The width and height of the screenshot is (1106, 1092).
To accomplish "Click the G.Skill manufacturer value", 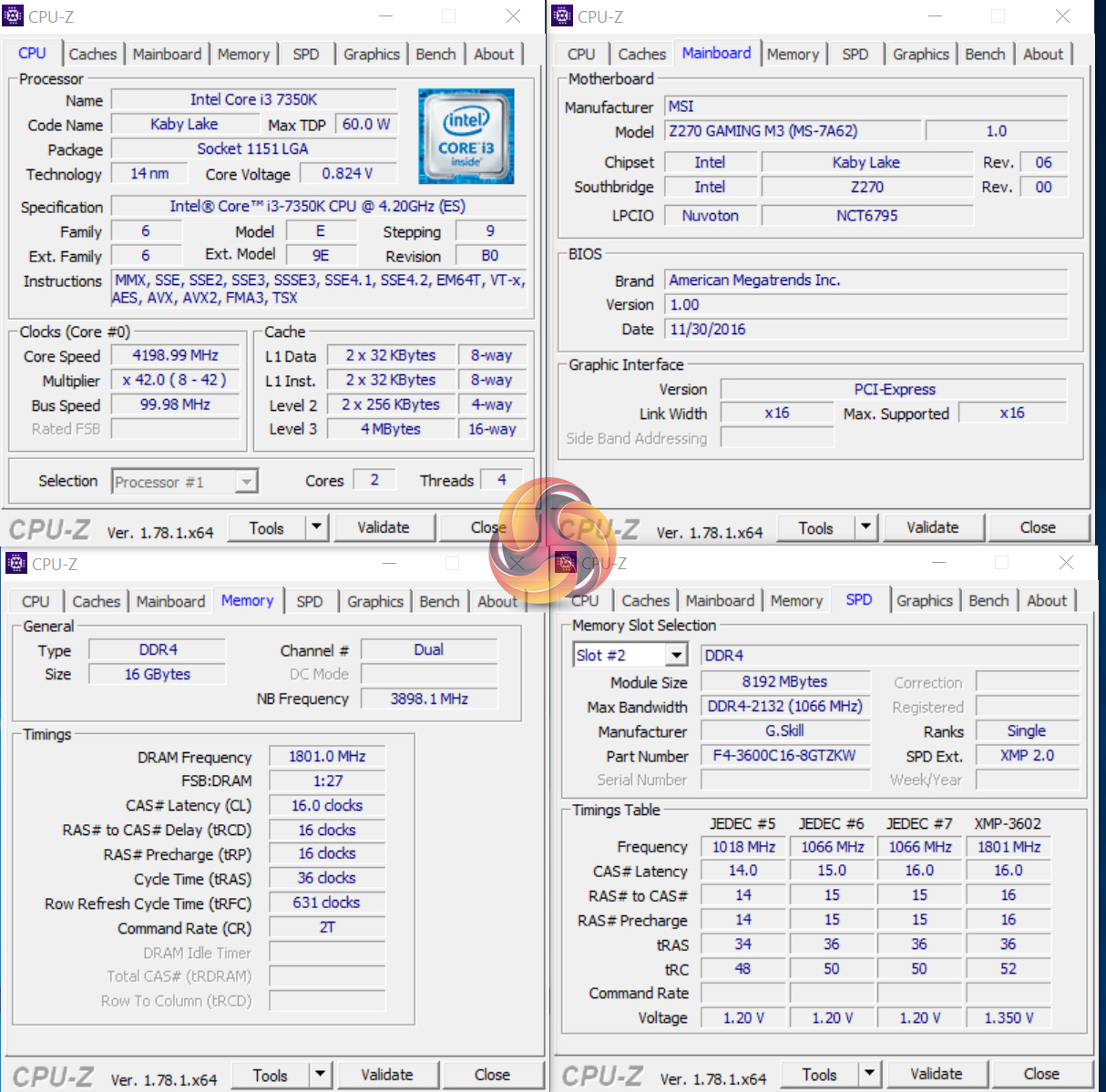I will (x=784, y=730).
